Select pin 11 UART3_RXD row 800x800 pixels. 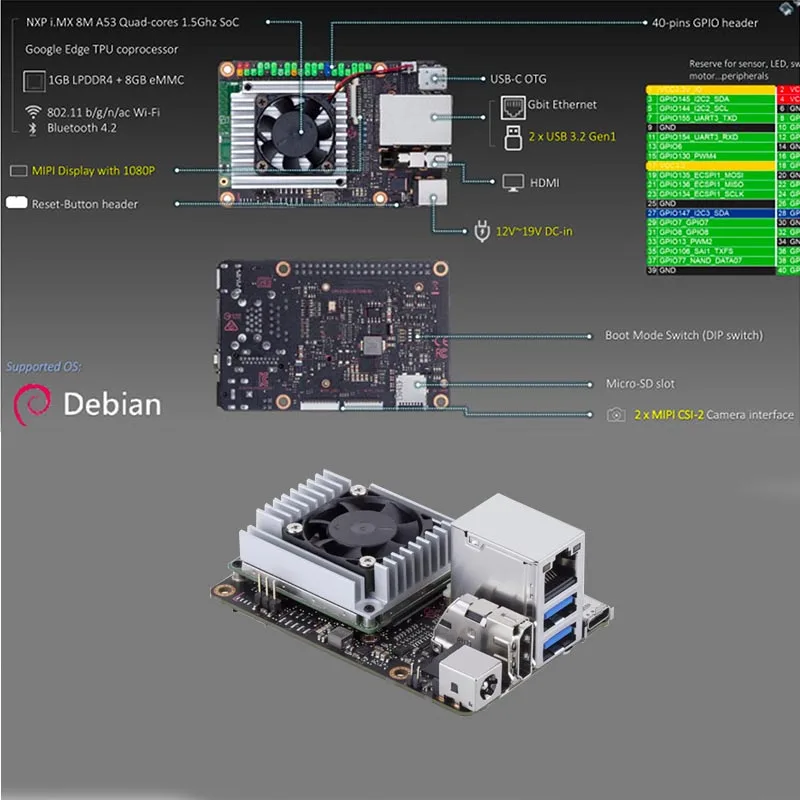pos(711,137)
